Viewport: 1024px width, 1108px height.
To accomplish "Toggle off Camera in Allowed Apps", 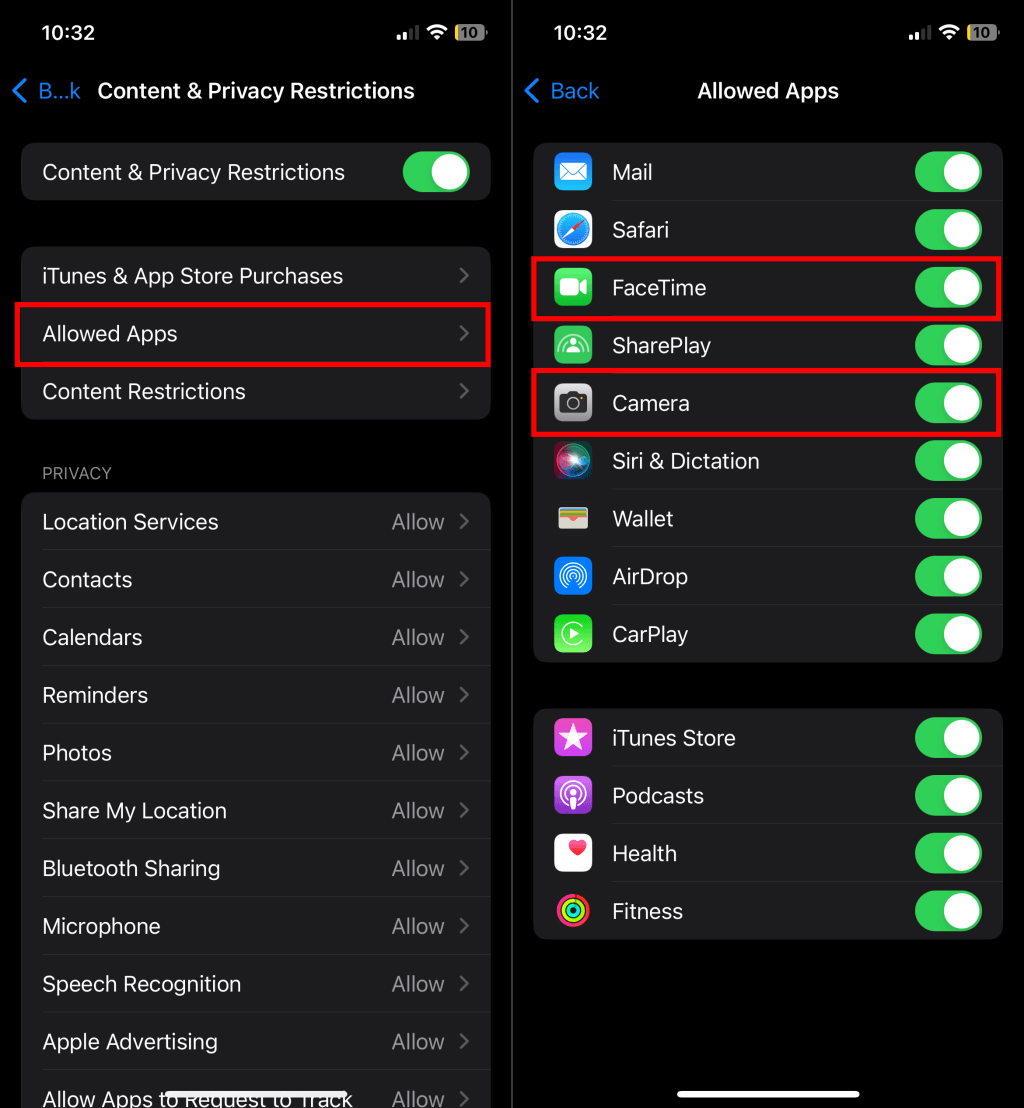I will pos(948,403).
